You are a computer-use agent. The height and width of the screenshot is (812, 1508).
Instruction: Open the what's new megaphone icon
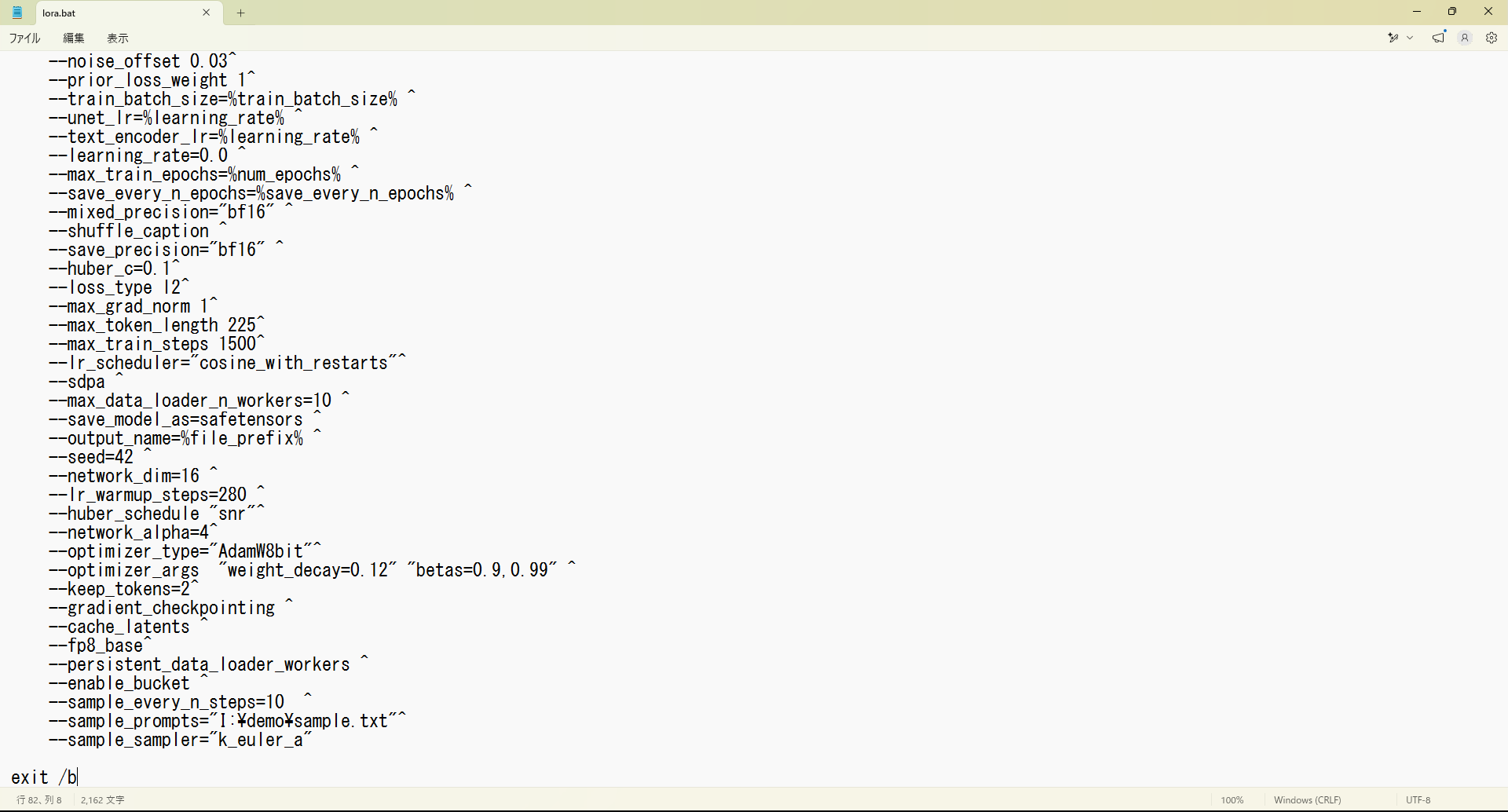point(1439,38)
